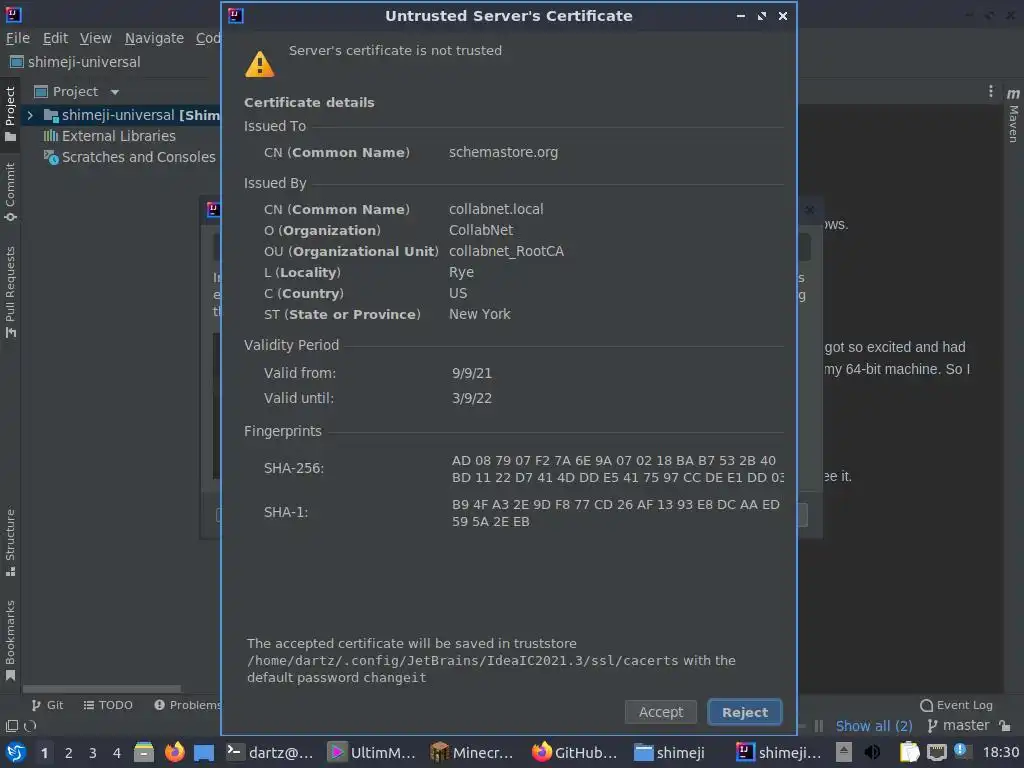Click the master git branch widget
The height and width of the screenshot is (768, 1024).
click(x=958, y=726)
